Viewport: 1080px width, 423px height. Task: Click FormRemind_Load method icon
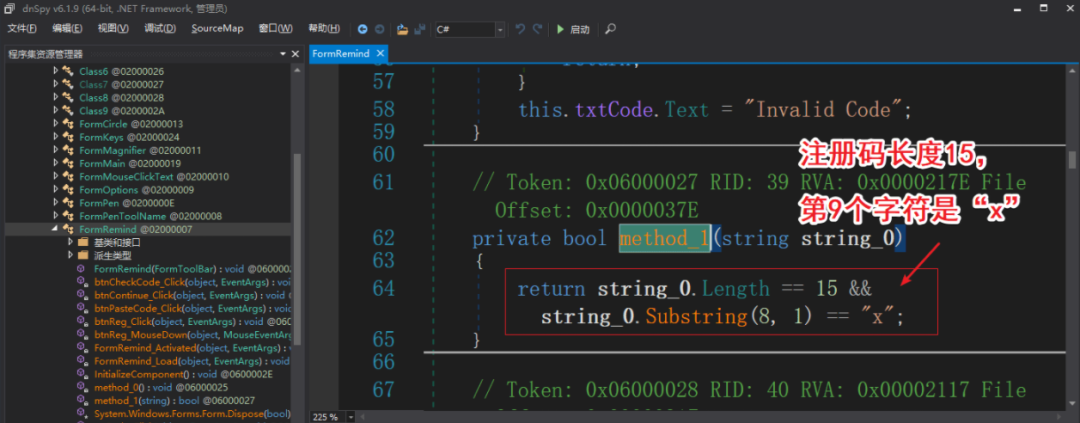click(82, 360)
